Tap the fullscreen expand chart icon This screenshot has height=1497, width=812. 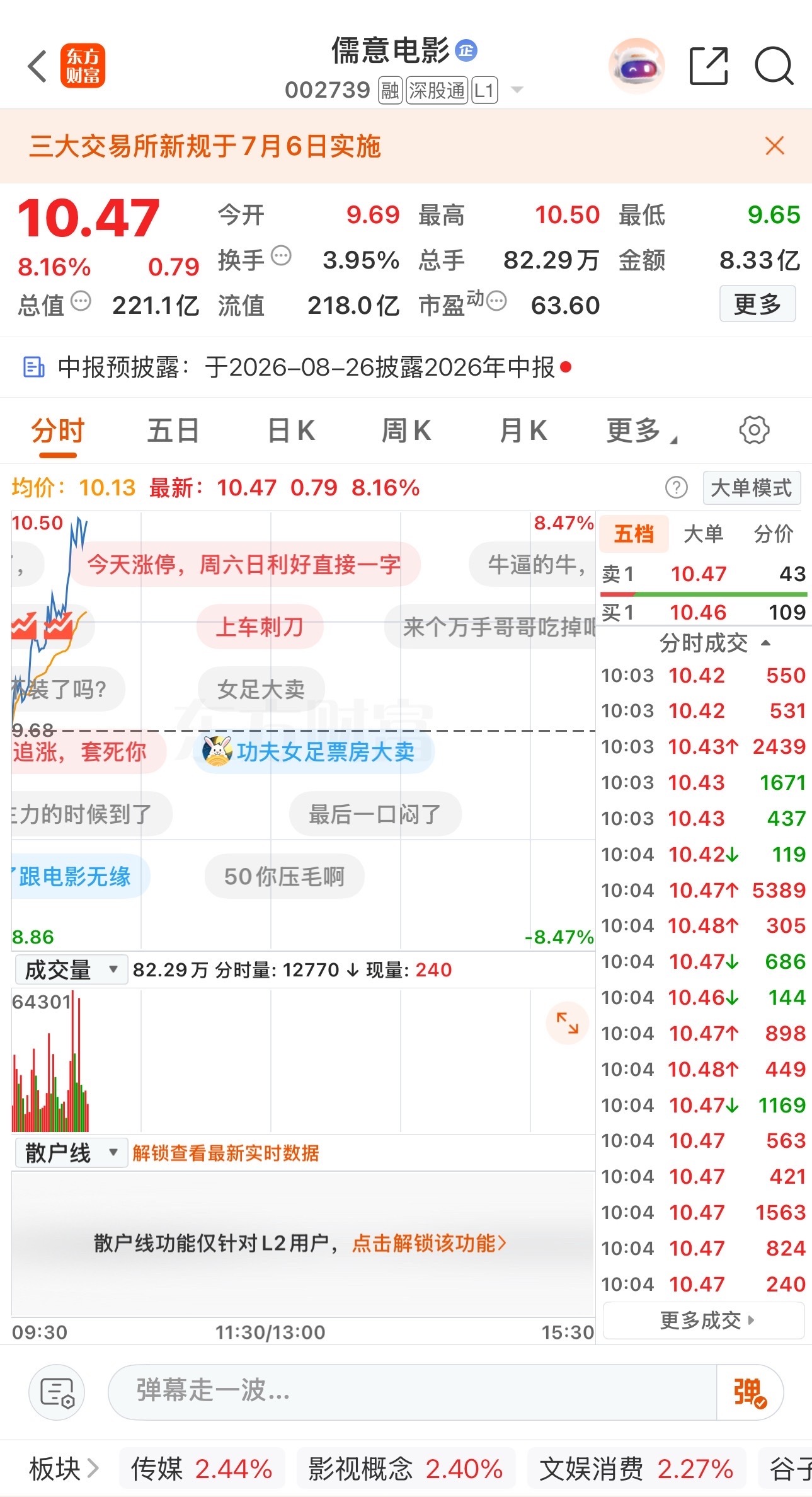567,1022
